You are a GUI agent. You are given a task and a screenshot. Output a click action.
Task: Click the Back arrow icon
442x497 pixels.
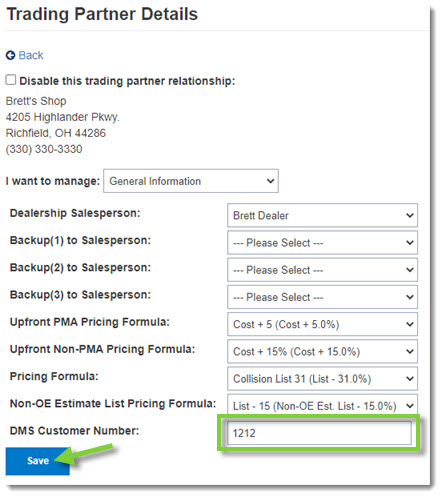click(10, 55)
